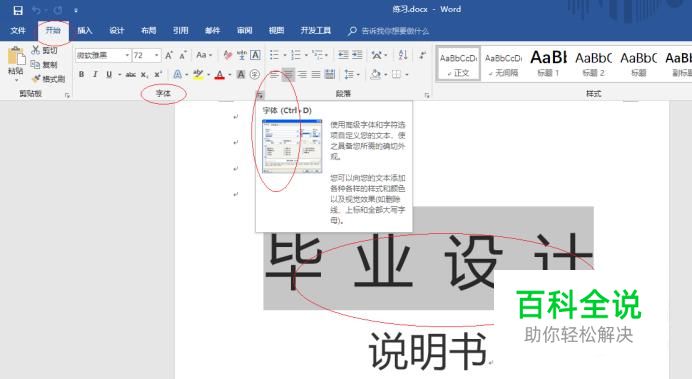The image size is (692, 379).
Task: Open the 字体 font dialog launcher
Action: point(260,95)
